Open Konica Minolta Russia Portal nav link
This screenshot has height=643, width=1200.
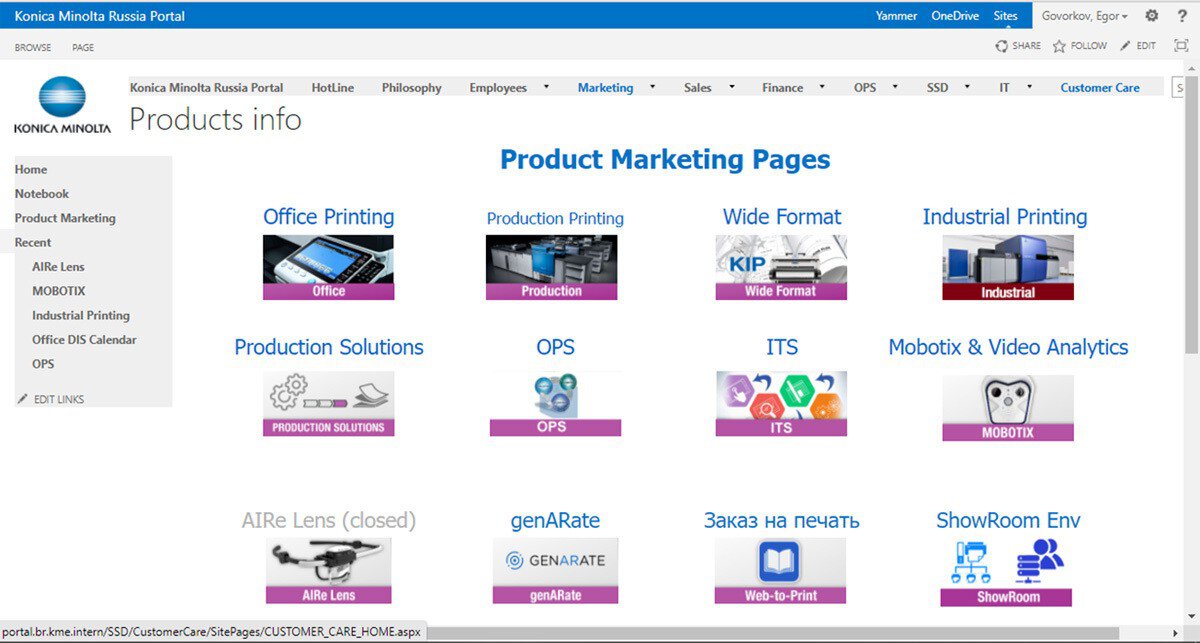(207, 88)
